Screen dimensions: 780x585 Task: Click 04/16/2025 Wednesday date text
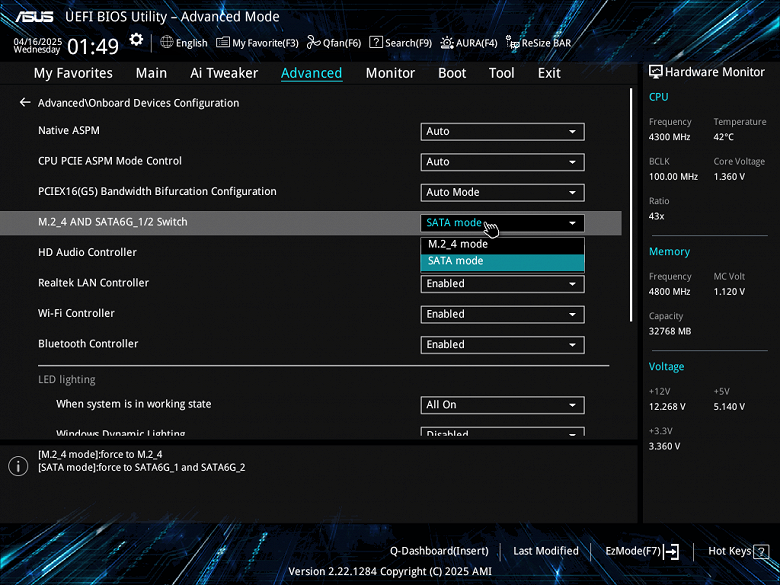(37, 45)
